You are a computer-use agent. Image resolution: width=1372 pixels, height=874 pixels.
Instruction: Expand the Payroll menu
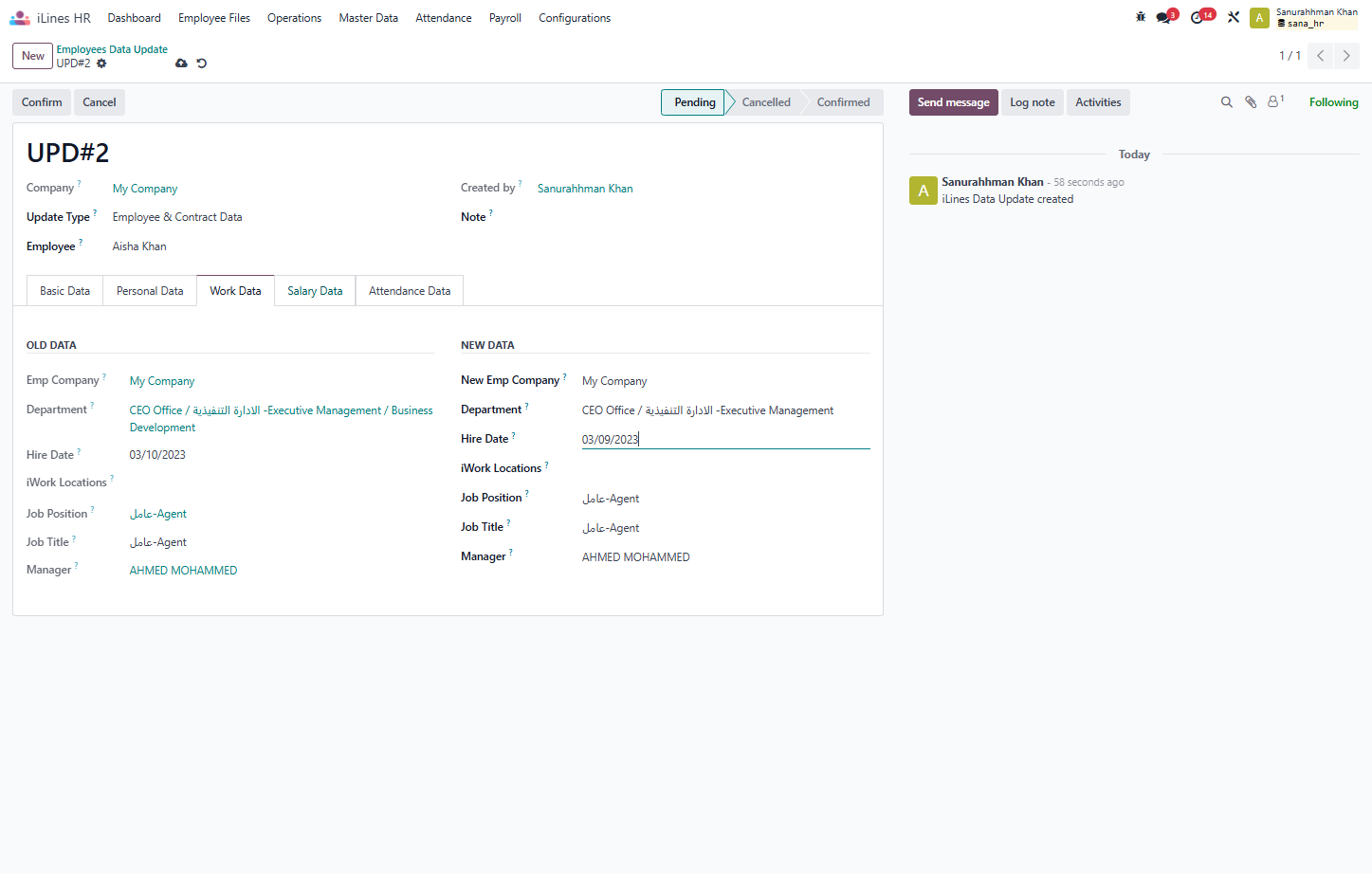click(x=505, y=18)
